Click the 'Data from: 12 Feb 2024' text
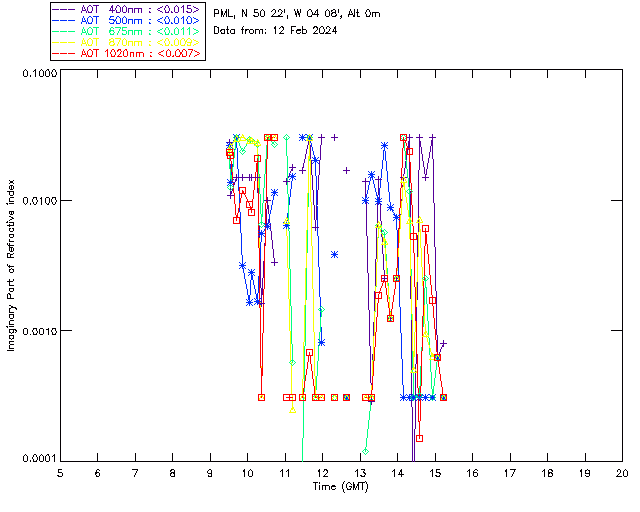 pyautogui.click(x=275, y=31)
